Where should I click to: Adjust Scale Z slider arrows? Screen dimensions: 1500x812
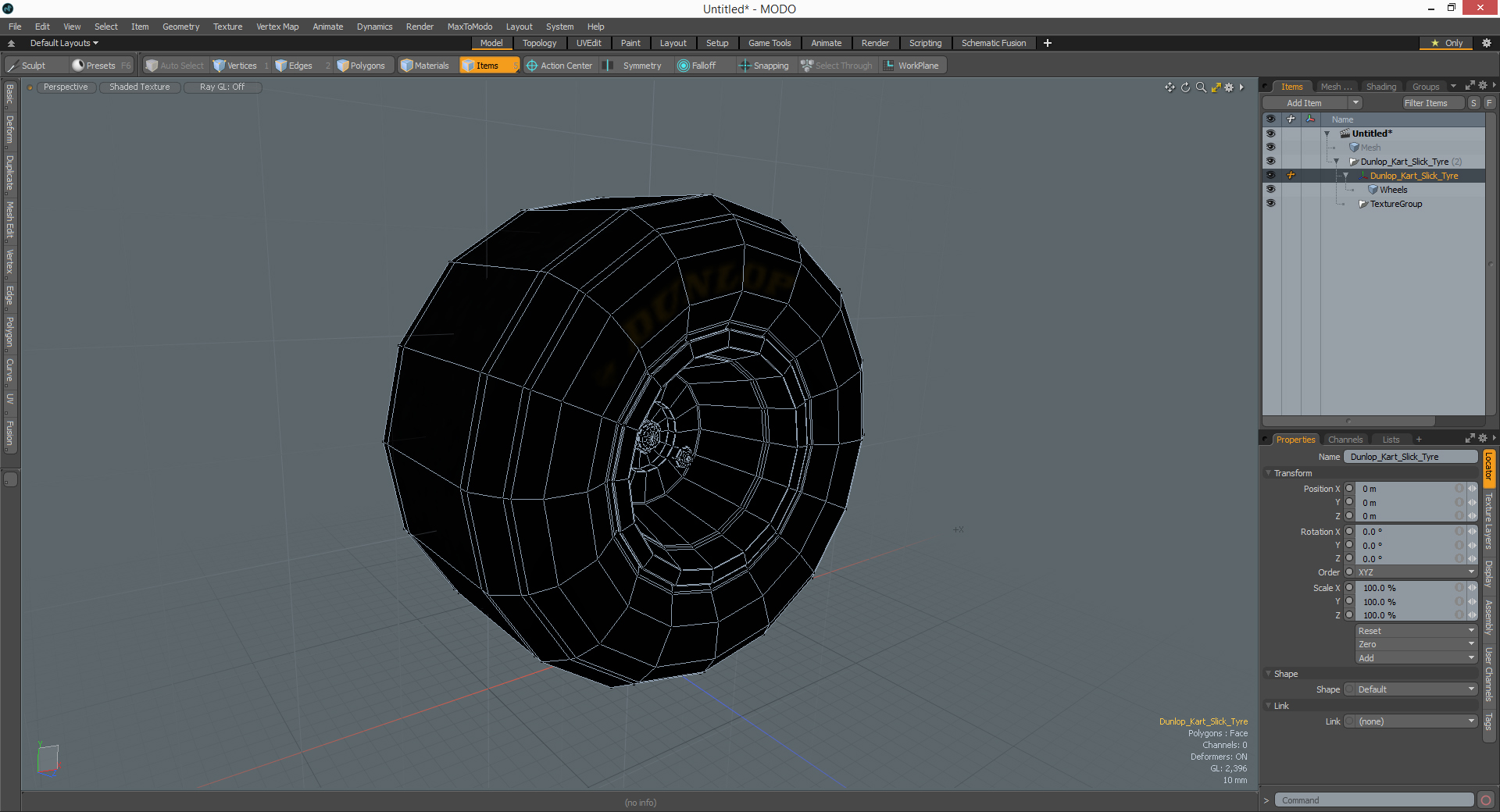tap(1473, 615)
